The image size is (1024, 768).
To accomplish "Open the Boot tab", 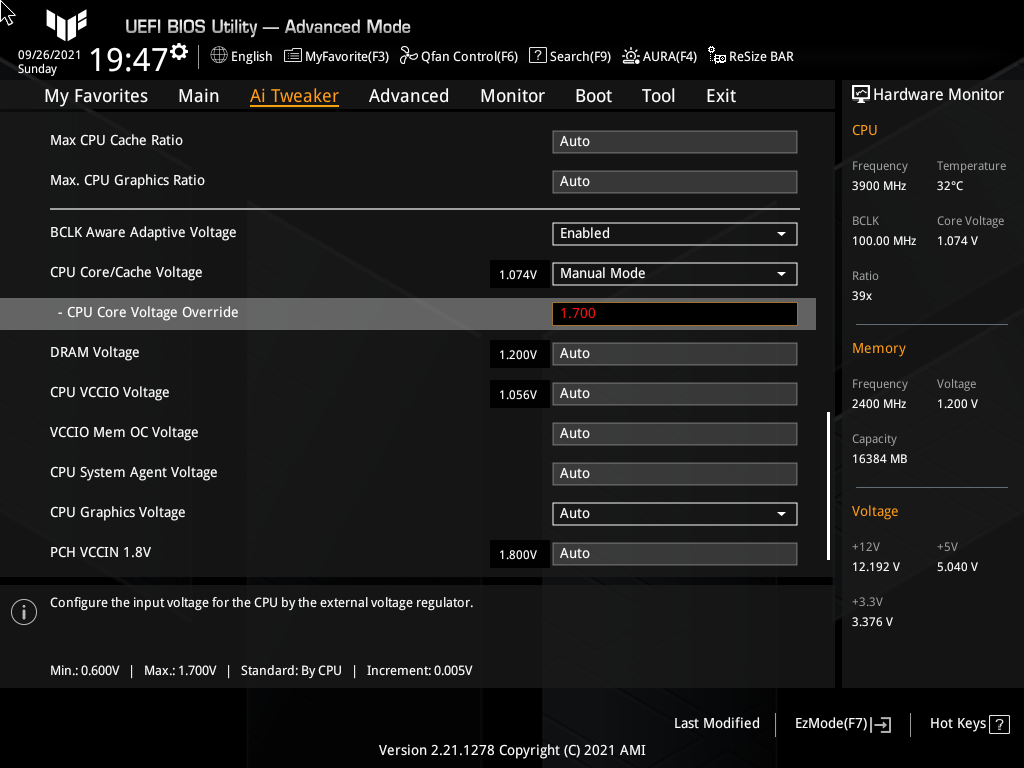I will click(593, 96).
